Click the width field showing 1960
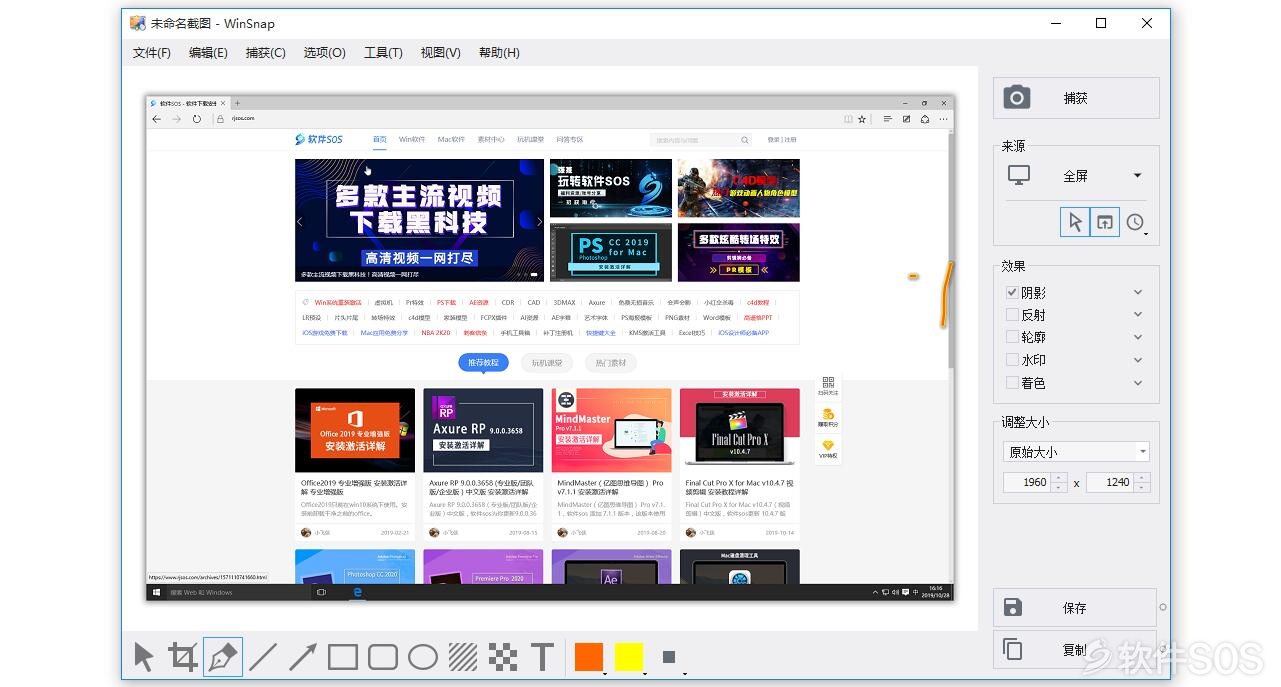Image resolution: width=1281 pixels, height=687 pixels. pos(1027,482)
